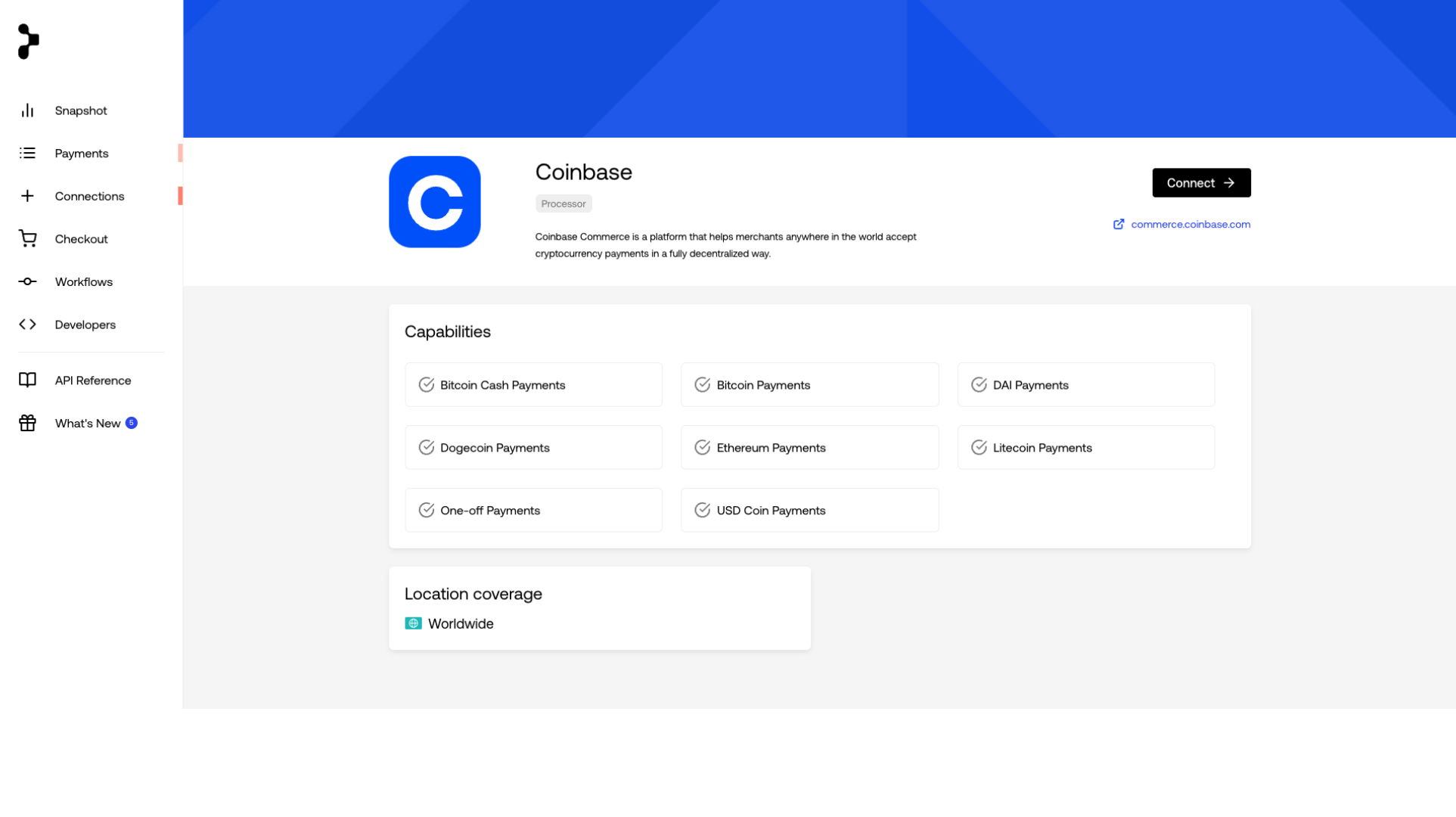Click the Developers sidebar icon
1456x817 pixels.
click(27, 324)
